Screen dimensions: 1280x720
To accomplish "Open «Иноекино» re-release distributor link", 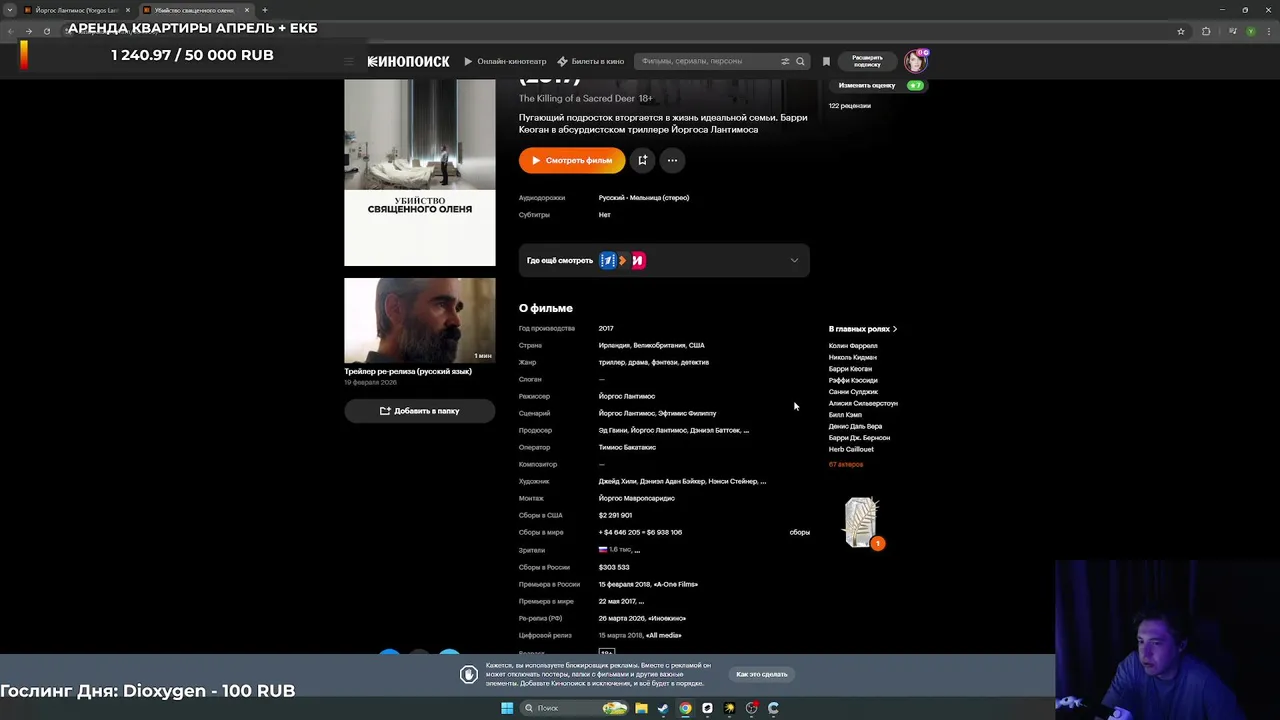I will [x=667, y=618].
